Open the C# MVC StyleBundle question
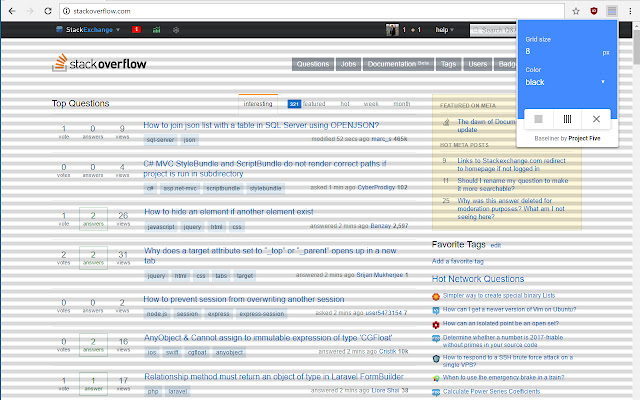This screenshot has height=400, width=640. (x=265, y=169)
